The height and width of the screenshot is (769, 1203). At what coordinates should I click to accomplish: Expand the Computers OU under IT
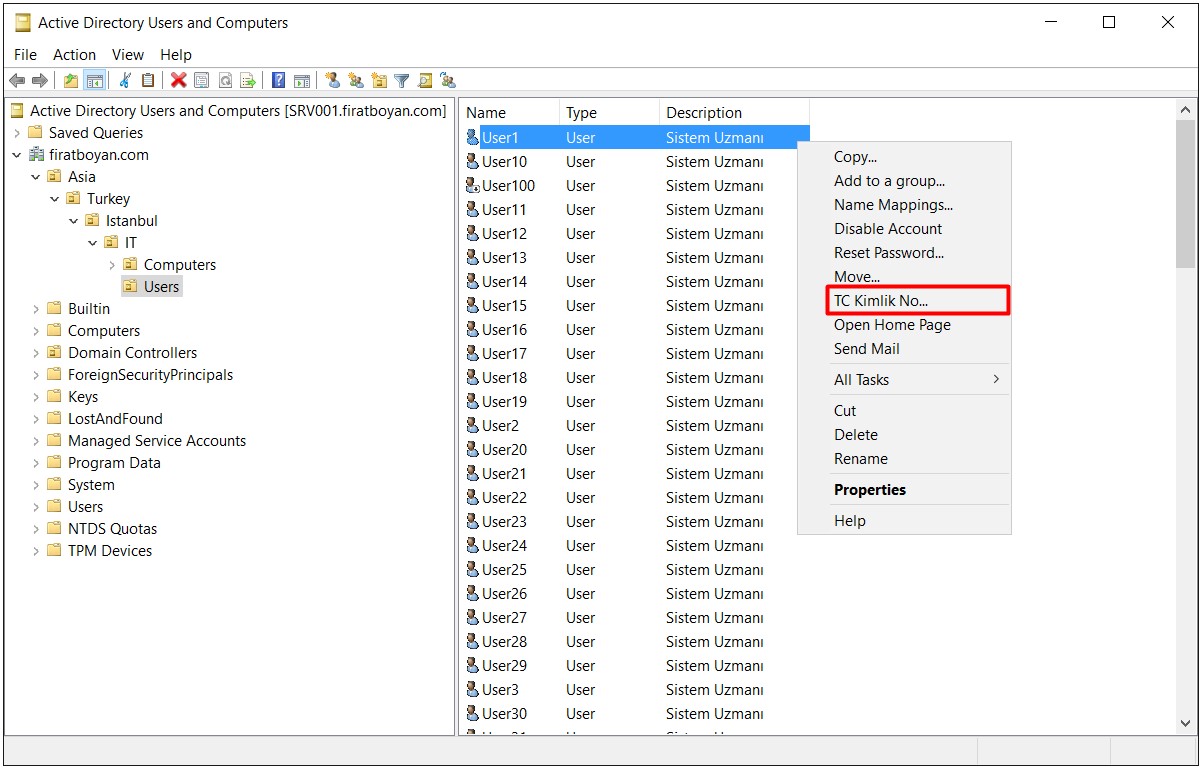click(112, 265)
